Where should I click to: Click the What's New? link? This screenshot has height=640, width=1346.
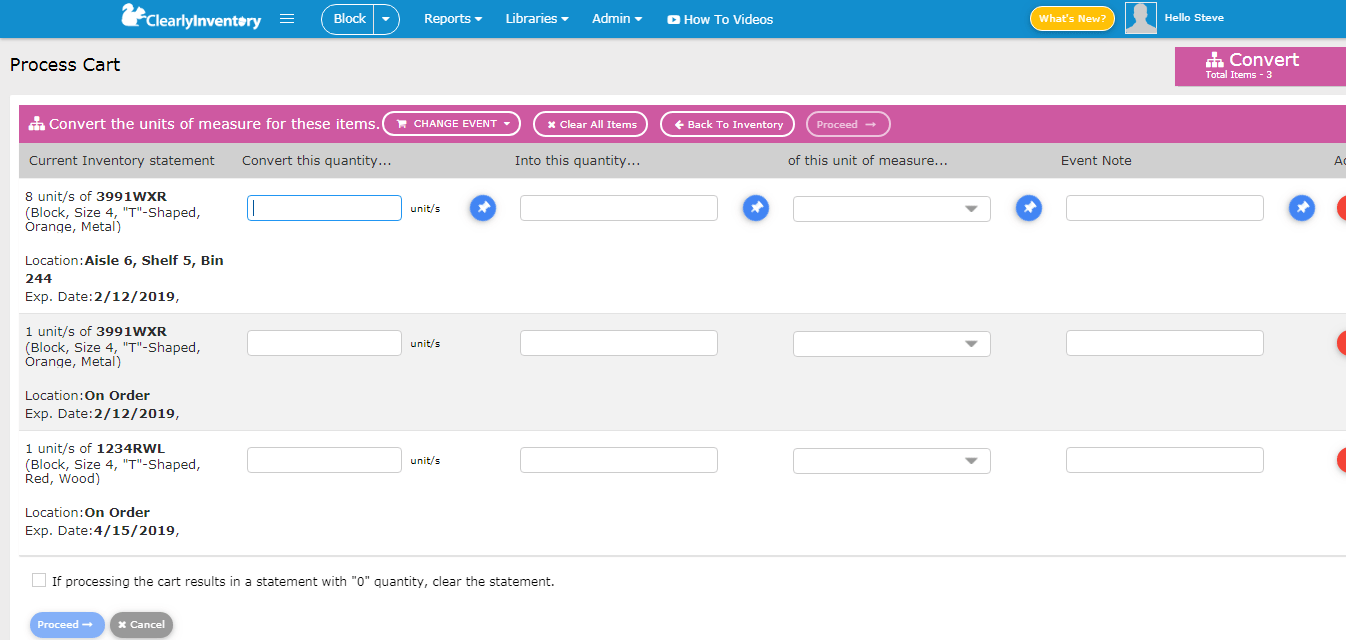pos(1071,17)
